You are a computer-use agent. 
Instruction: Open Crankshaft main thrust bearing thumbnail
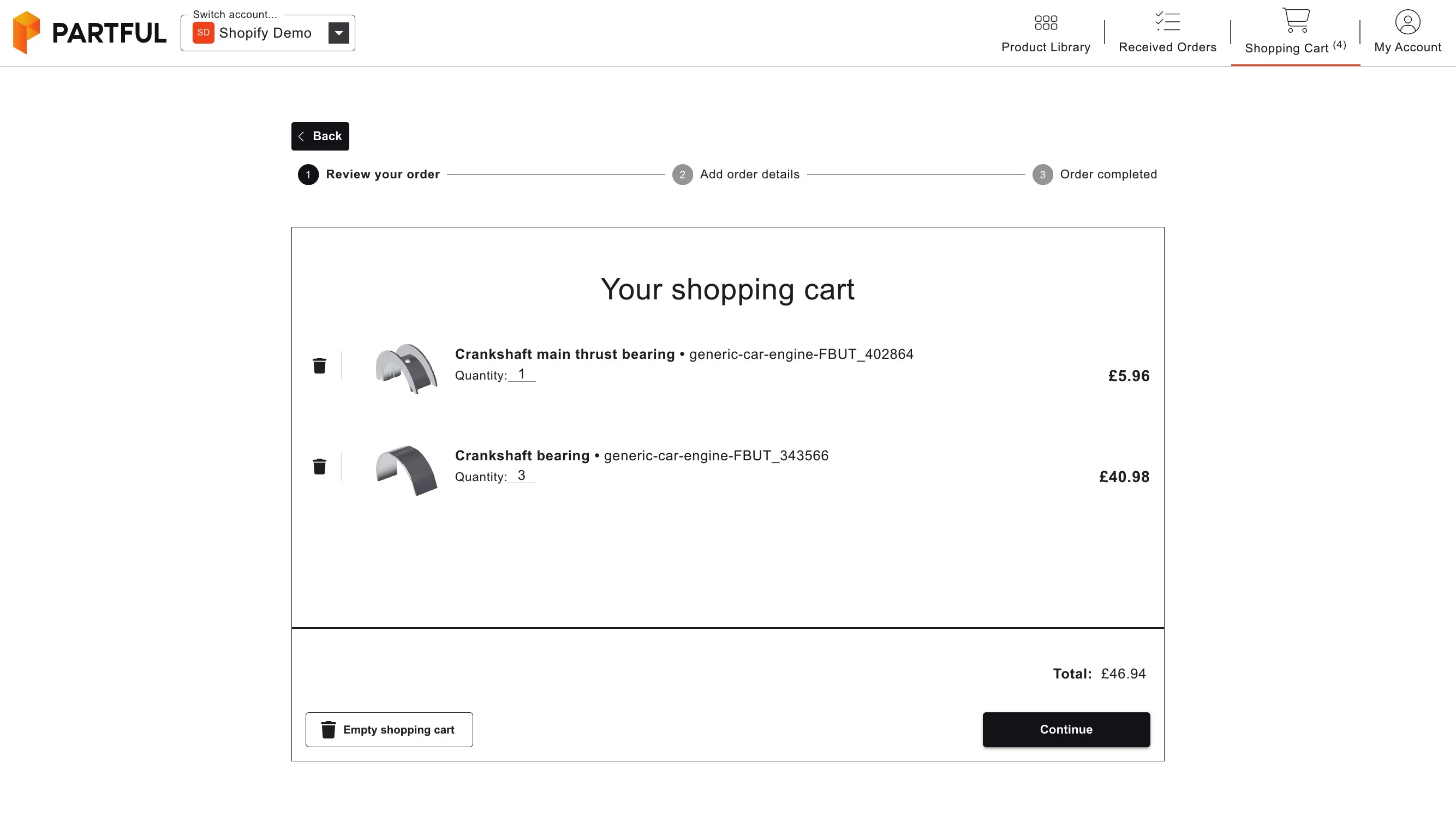pos(407,369)
